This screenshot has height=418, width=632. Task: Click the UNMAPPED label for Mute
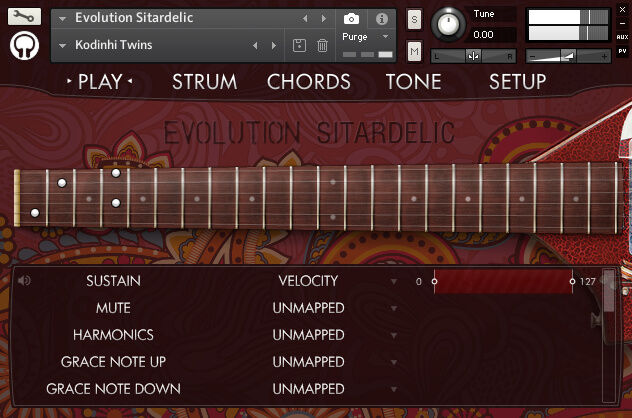click(308, 308)
